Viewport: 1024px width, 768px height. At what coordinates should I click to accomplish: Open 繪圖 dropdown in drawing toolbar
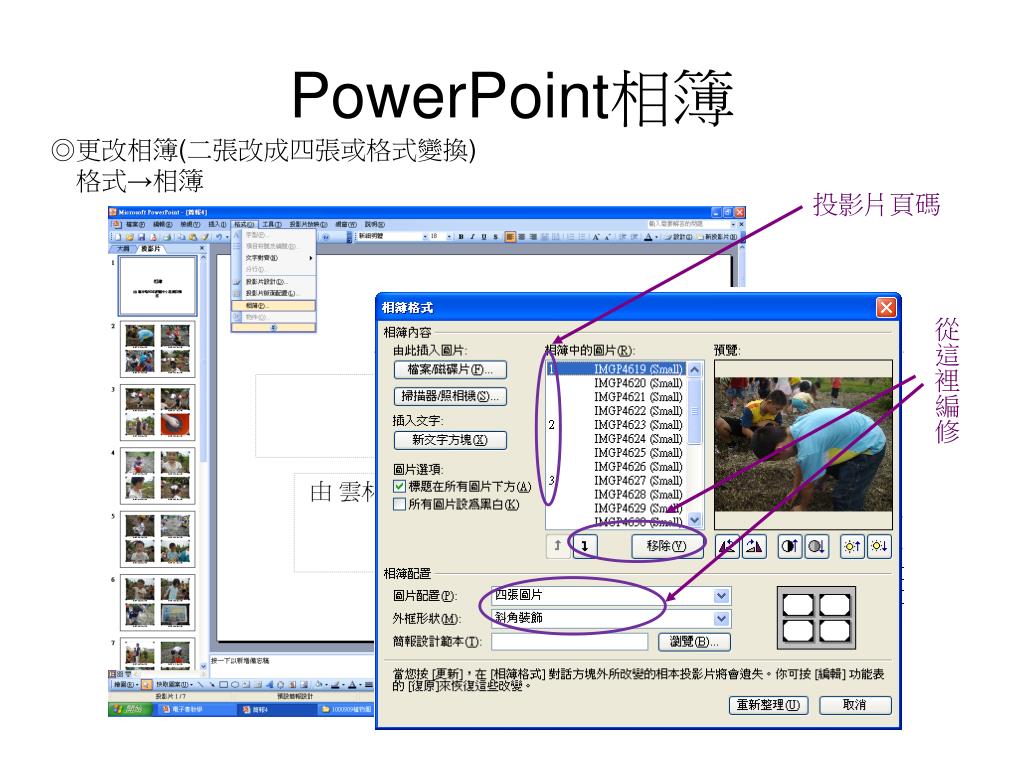(x=125, y=684)
